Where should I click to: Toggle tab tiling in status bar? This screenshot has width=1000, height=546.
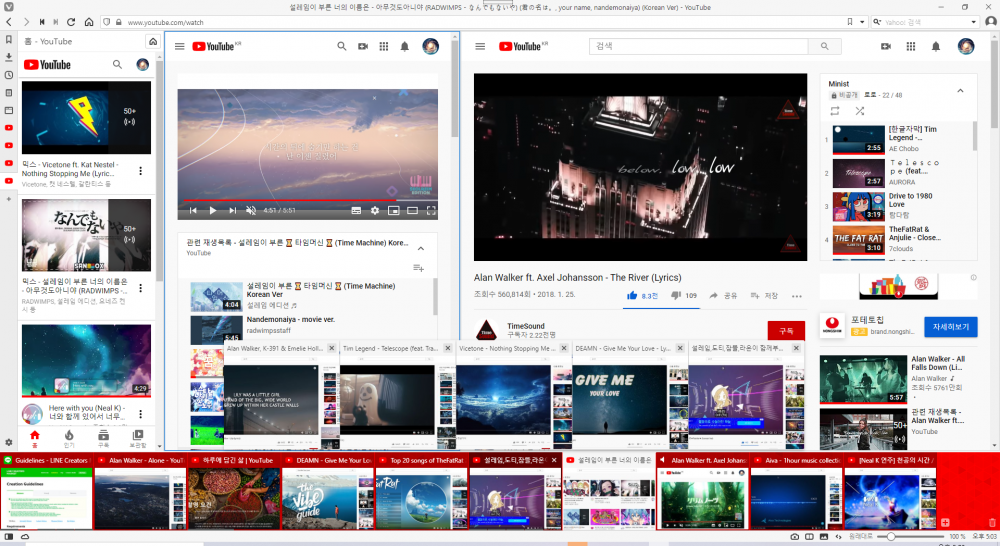coord(809,536)
